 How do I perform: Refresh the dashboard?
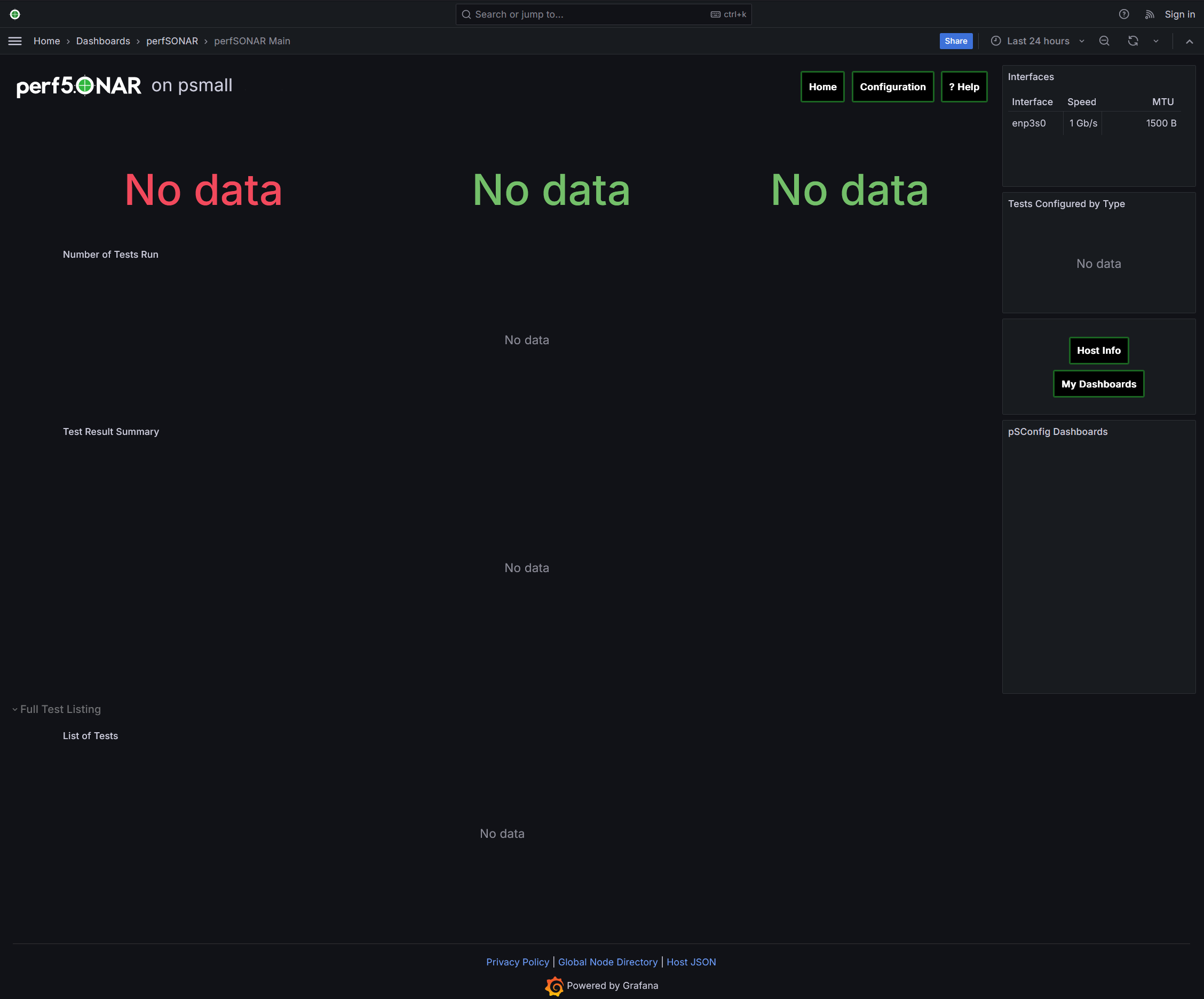1133,41
